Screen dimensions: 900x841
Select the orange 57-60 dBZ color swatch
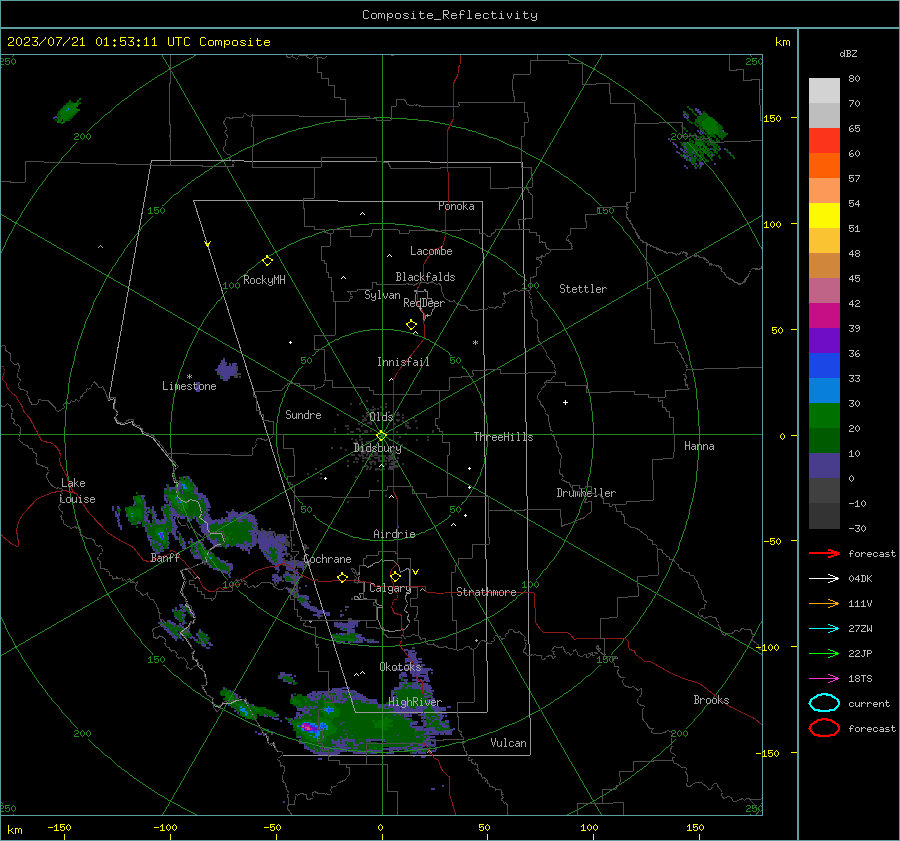click(x=824, y=166)
